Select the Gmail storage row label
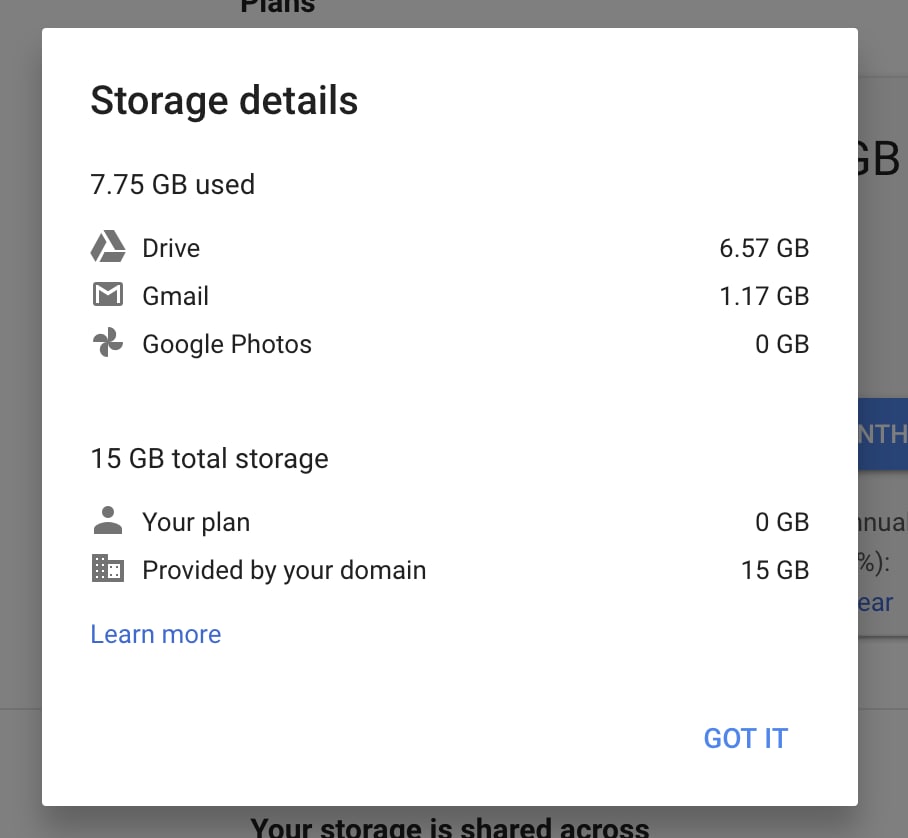 [x=175, y=297]
